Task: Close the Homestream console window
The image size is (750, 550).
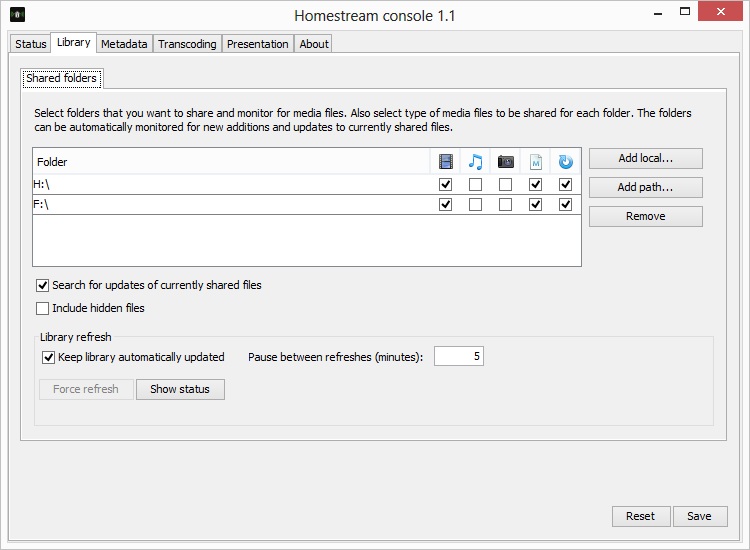Action: (720, 11)
